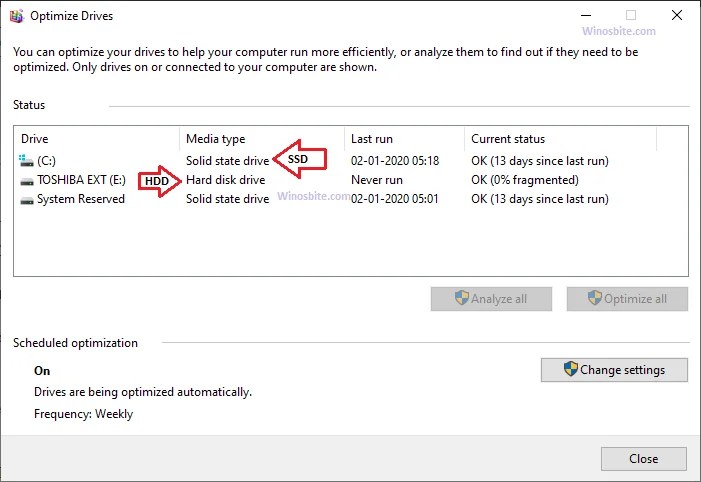Click the System Reserved drive icon
The image size is (701, 482).
(x=27, y=200)
